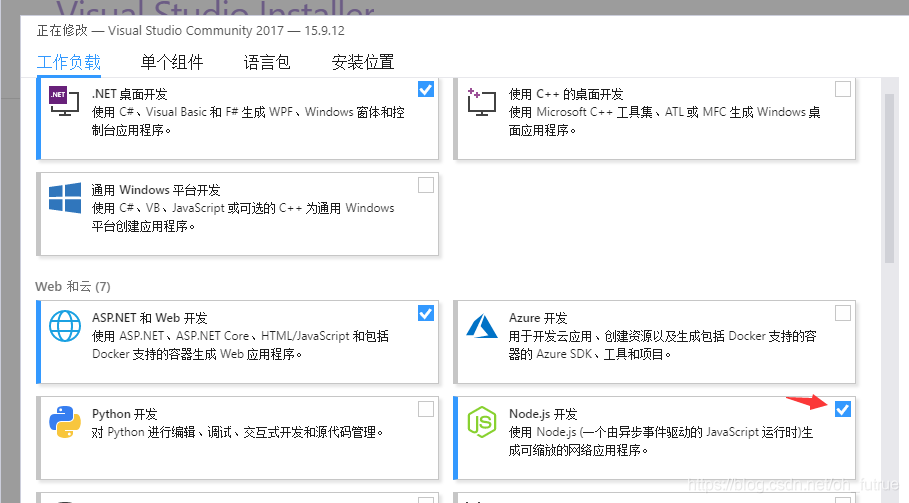Select the Azure 开发 title text
The image size is (909, 503).
point(538,318)
